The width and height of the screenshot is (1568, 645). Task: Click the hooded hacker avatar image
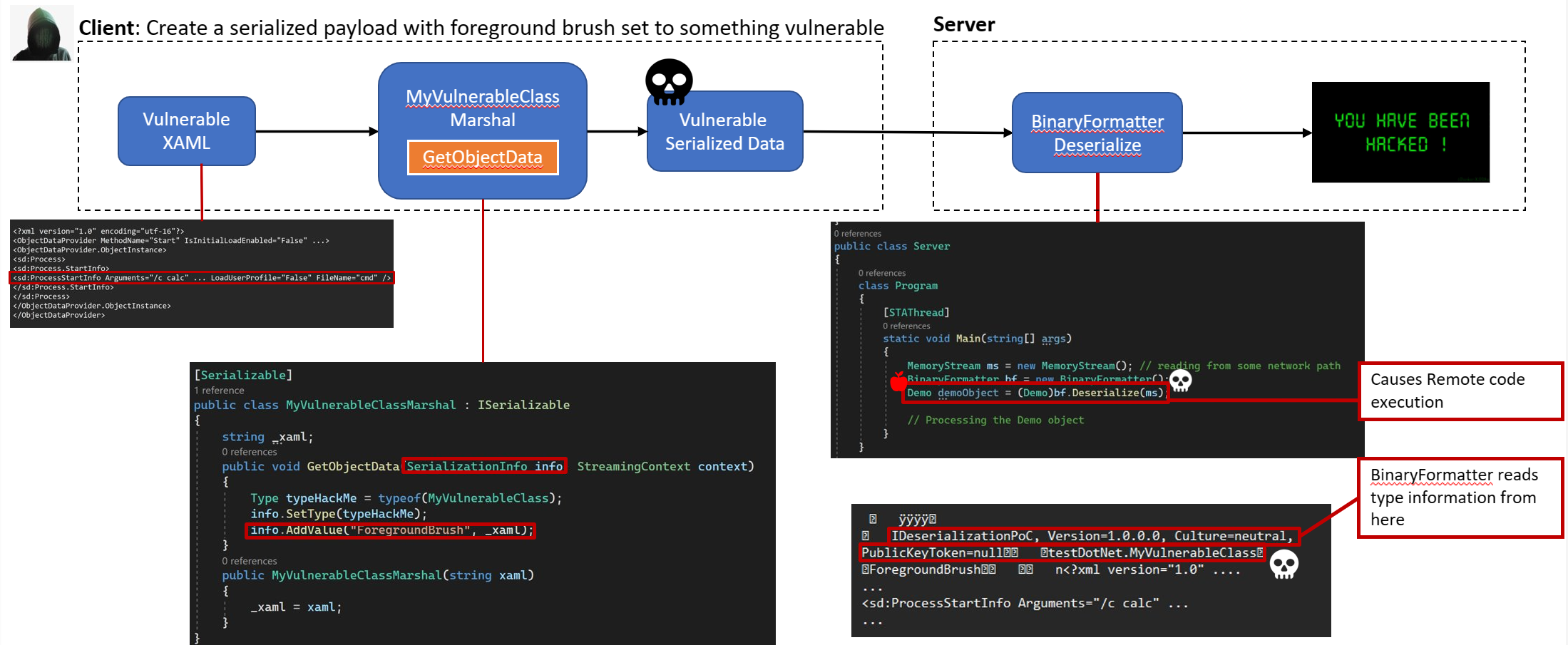(x=42, y=33)
